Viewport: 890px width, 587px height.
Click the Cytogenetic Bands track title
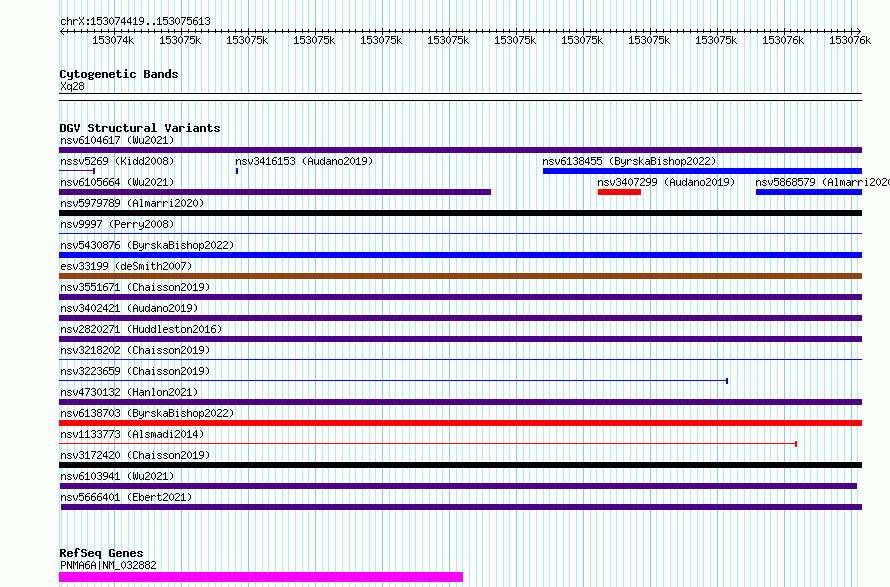coord(119,74)
